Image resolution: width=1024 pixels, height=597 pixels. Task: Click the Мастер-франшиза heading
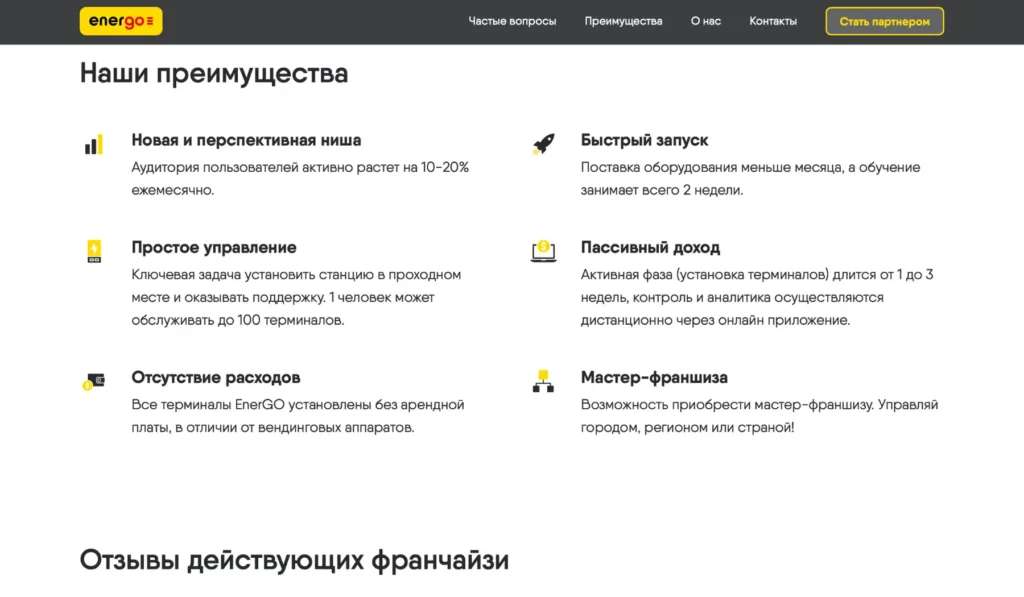[x=654, y=377]
